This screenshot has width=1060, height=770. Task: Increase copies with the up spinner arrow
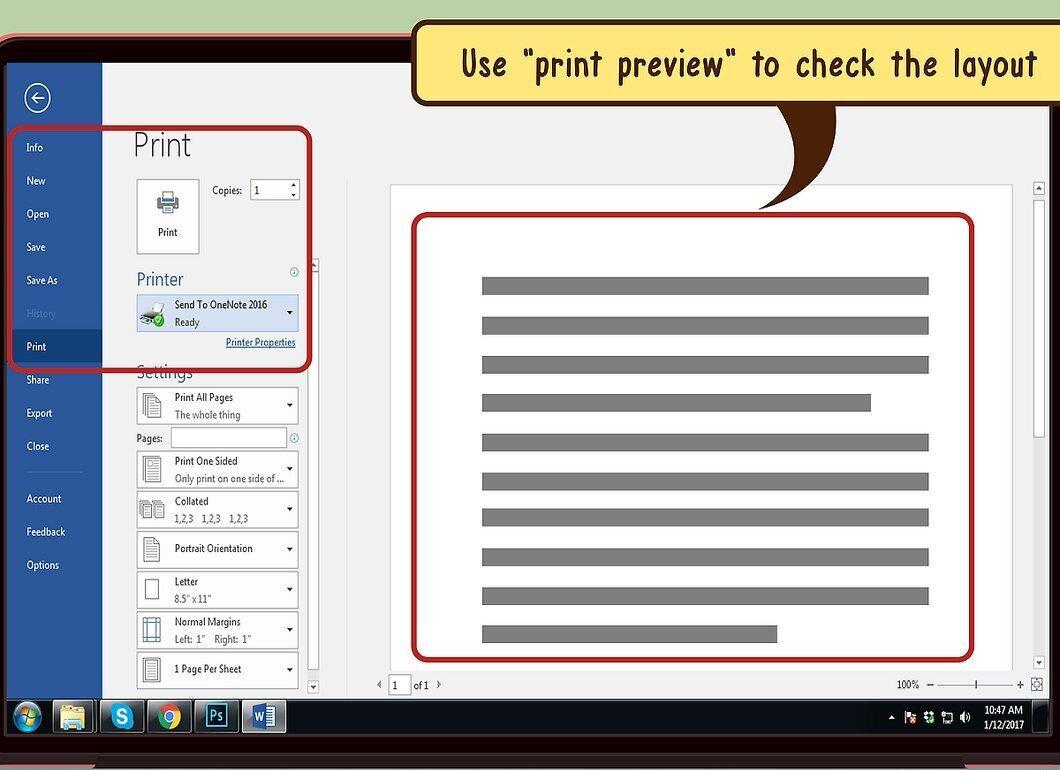293,185
